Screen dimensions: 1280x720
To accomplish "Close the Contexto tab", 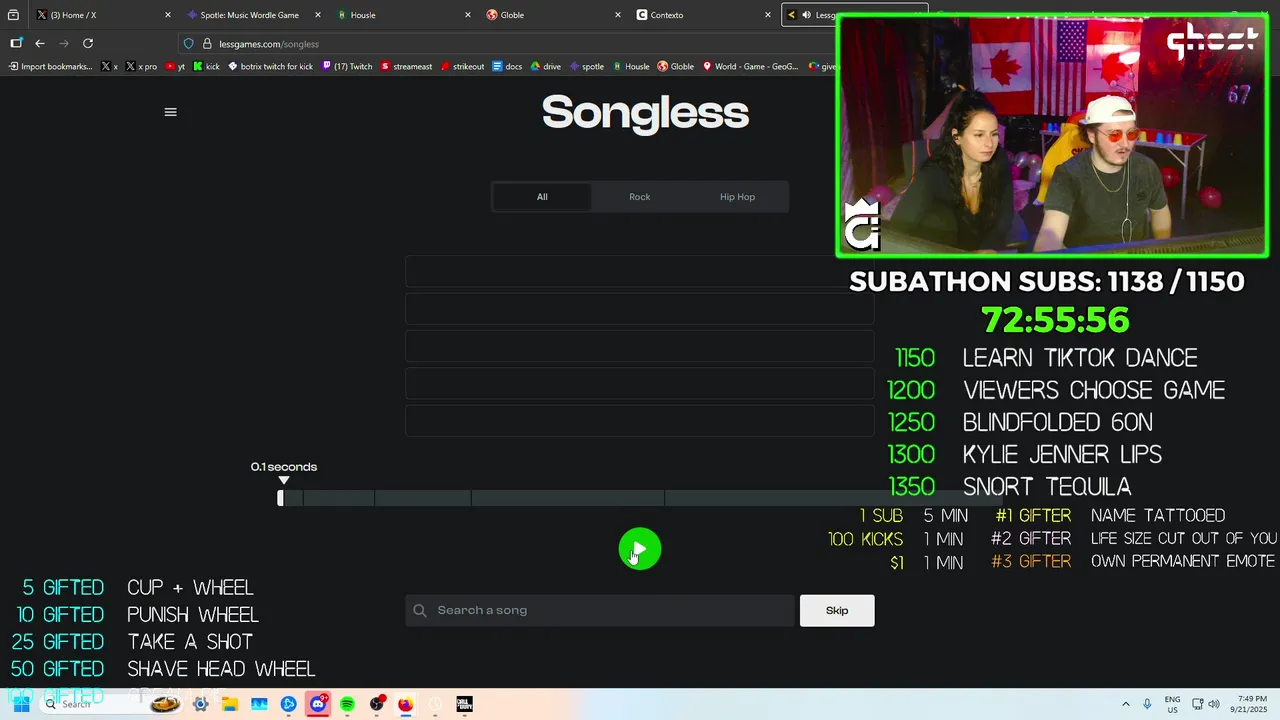I will pos(767,15).
